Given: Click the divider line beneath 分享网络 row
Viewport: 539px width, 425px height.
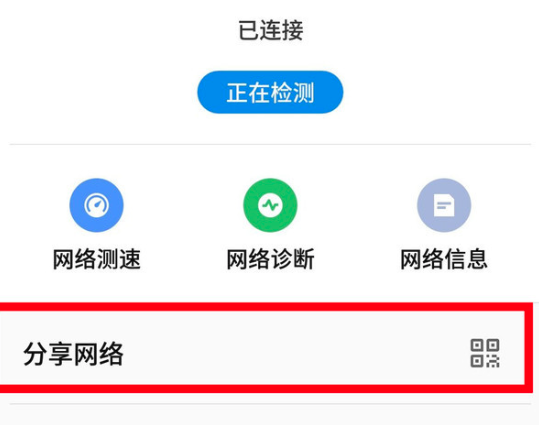Looking at the screenshot, I should click(x=270, y=404).
